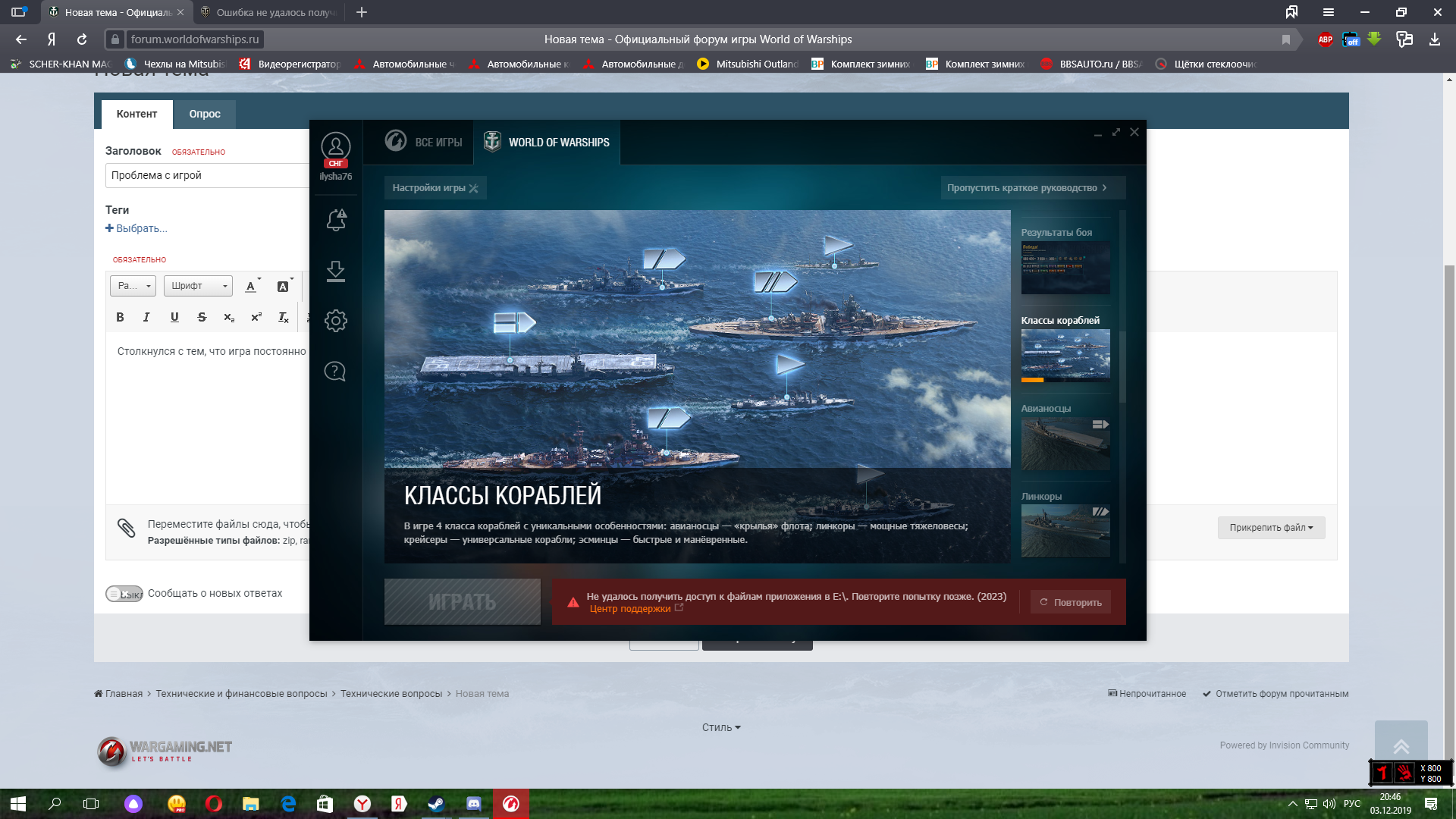
Task: Open Центр поддержки support link
Action: point(630,609)
